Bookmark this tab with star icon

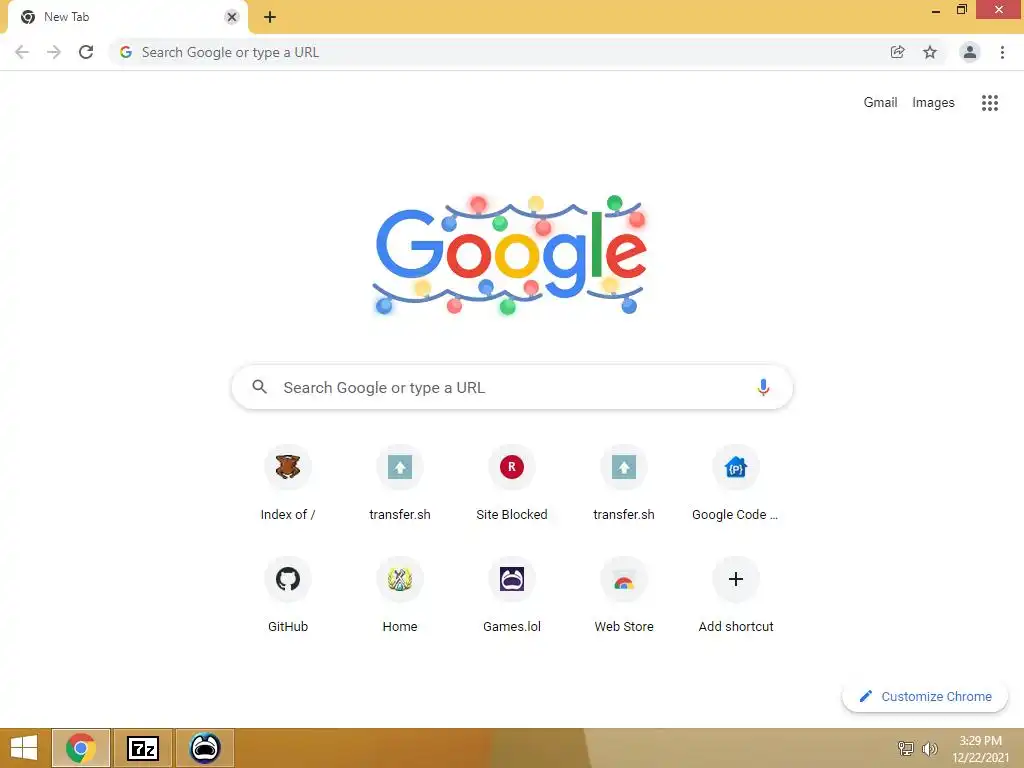coord(930,52)
